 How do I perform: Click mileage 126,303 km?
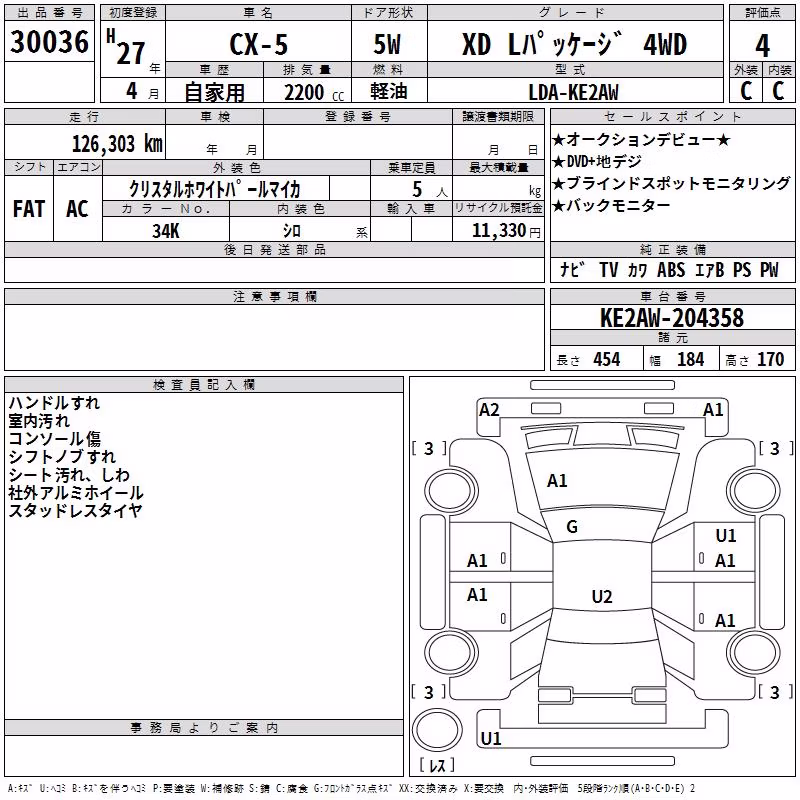[x=117, y=144]
